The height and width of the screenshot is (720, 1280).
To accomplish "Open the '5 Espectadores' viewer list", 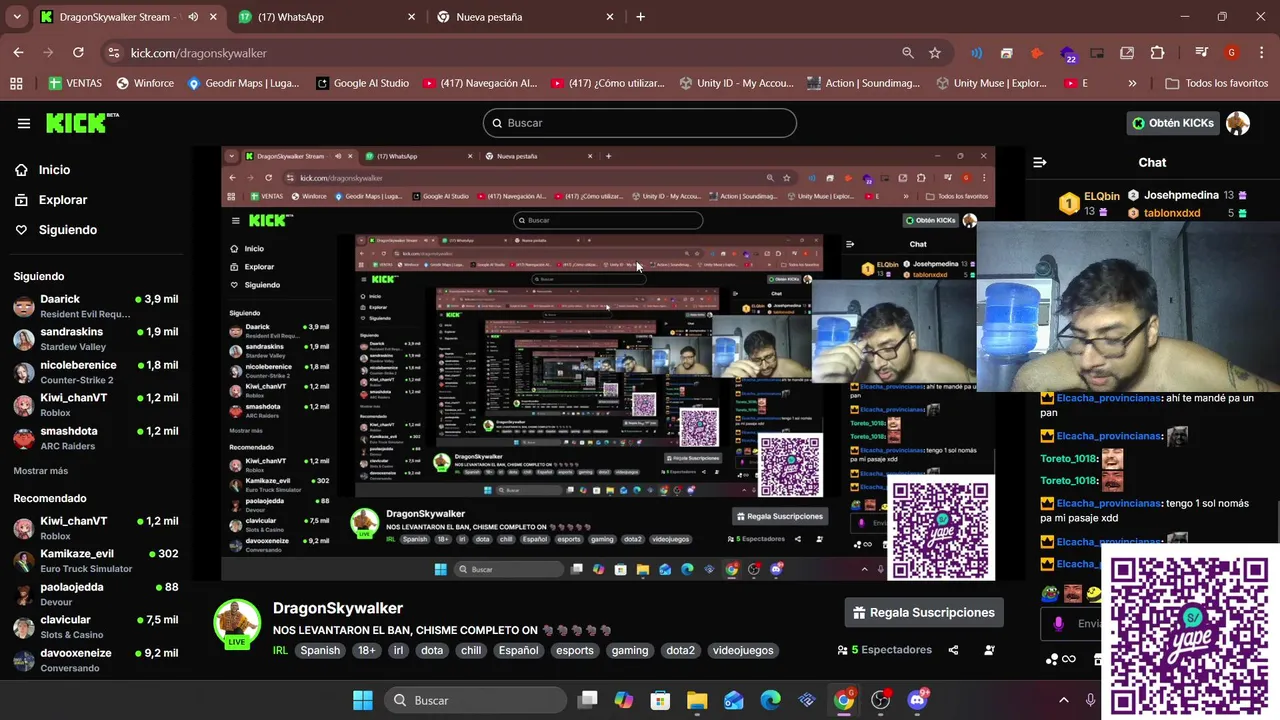I will coord(884,650).
